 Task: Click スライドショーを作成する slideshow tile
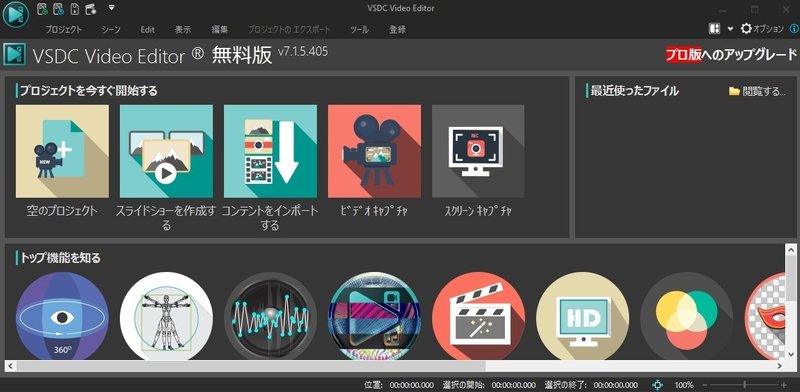coord(166,151)
